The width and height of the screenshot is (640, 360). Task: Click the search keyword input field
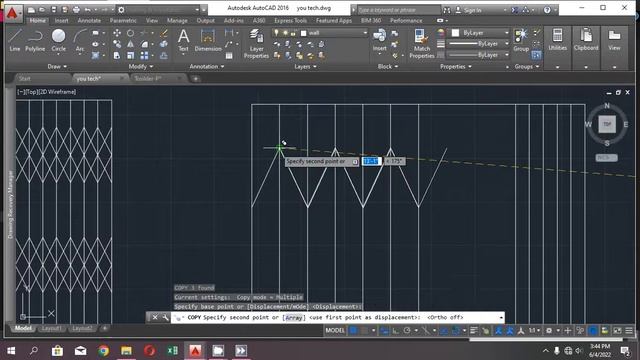point(398,10)
